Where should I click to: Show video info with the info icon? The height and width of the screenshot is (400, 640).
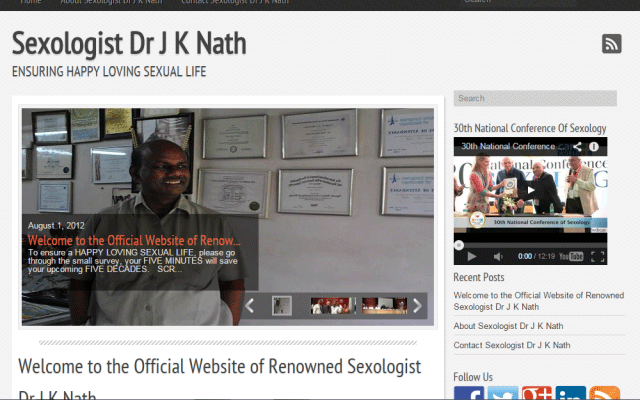pos(594,146)
